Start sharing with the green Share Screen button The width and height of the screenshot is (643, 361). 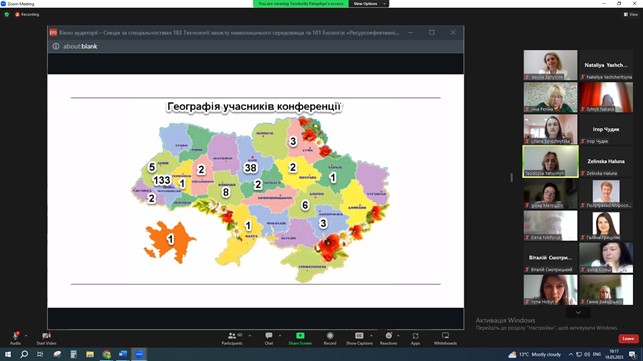tap(300, 338)
